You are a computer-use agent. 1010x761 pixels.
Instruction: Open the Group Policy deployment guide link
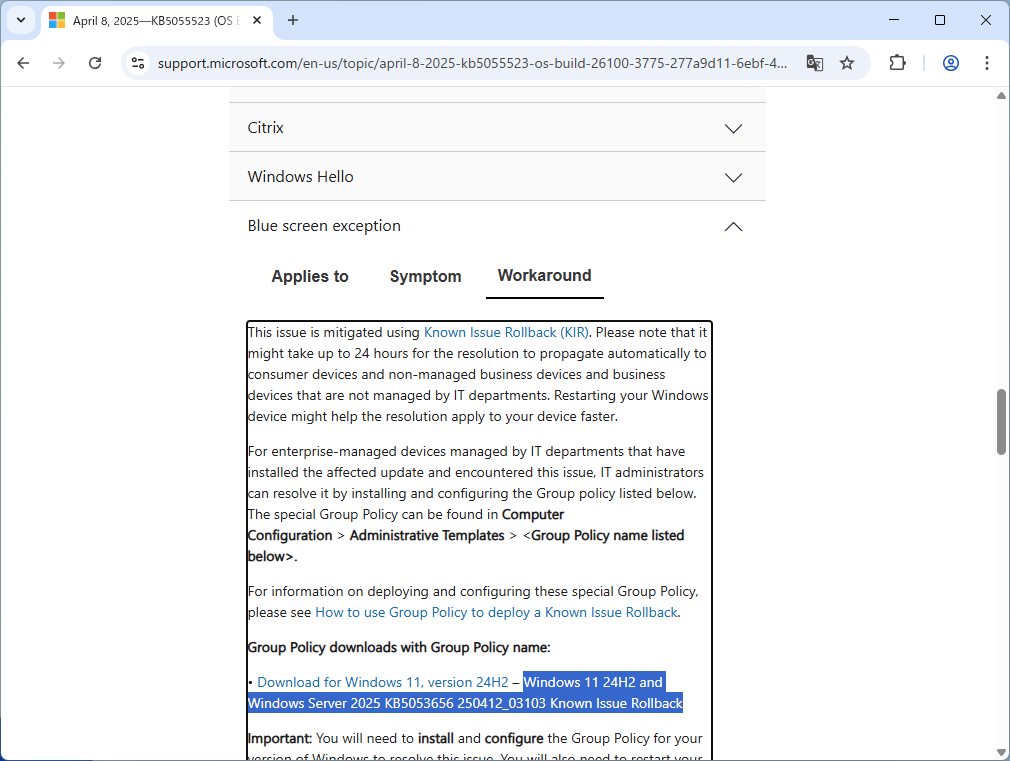pos(496,612)
